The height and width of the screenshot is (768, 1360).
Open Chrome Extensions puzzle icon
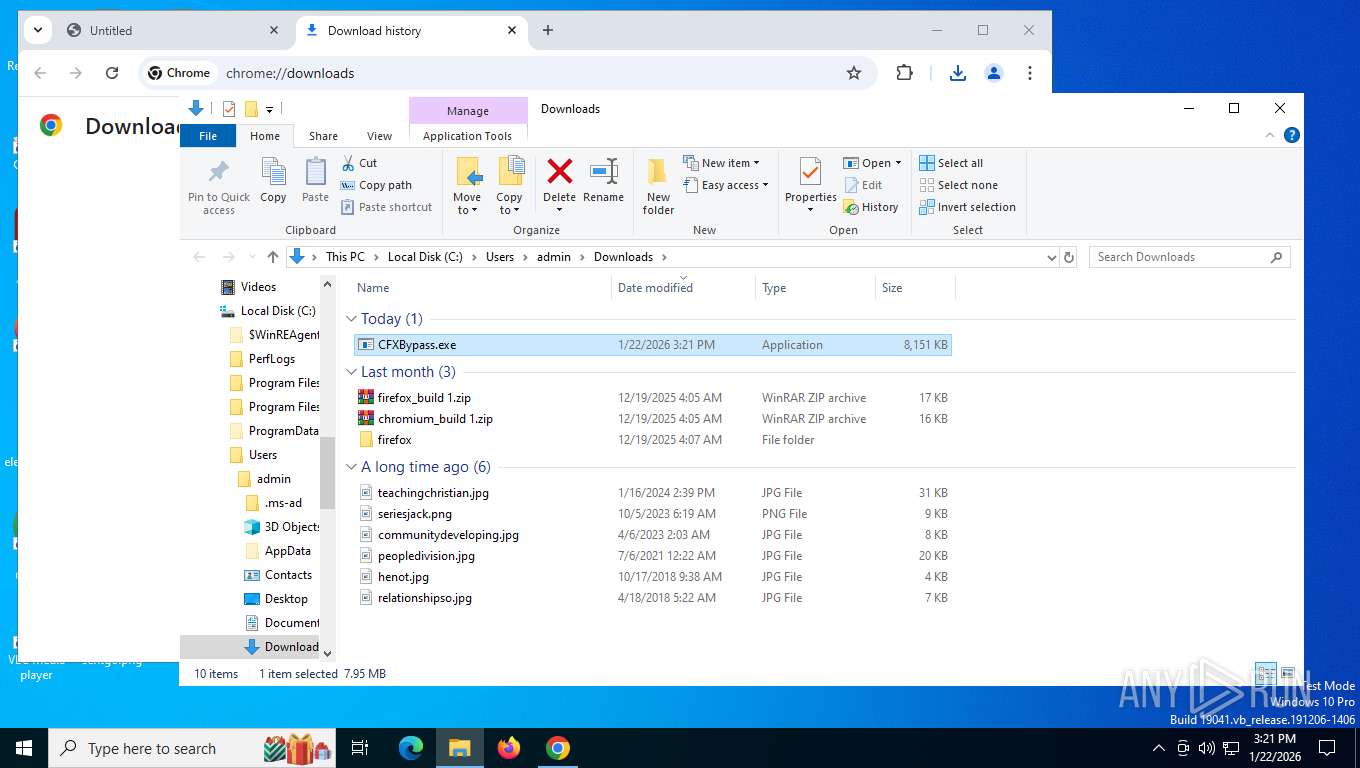point(904,73)
